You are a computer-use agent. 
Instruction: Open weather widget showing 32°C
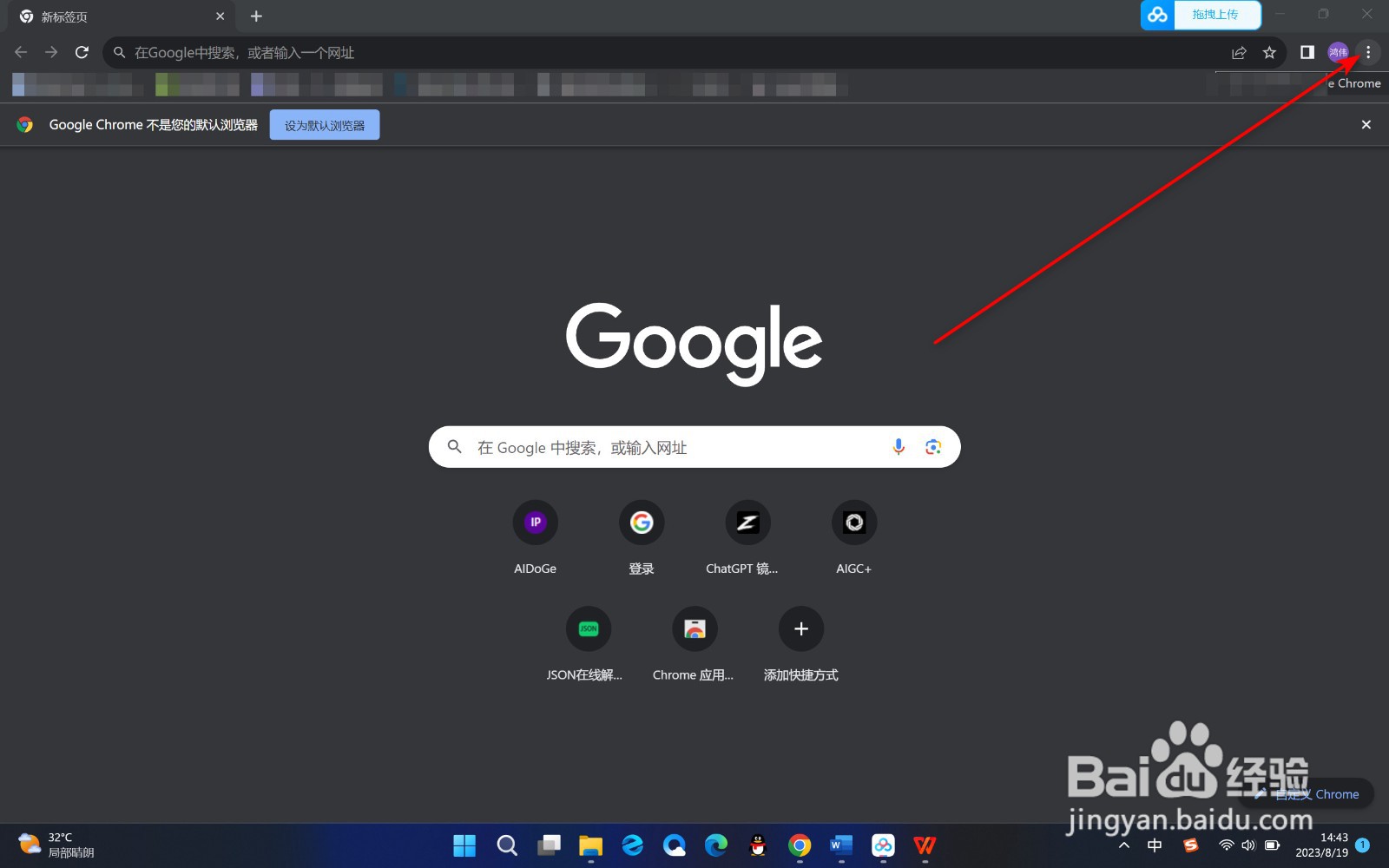(x=57, y=845)
